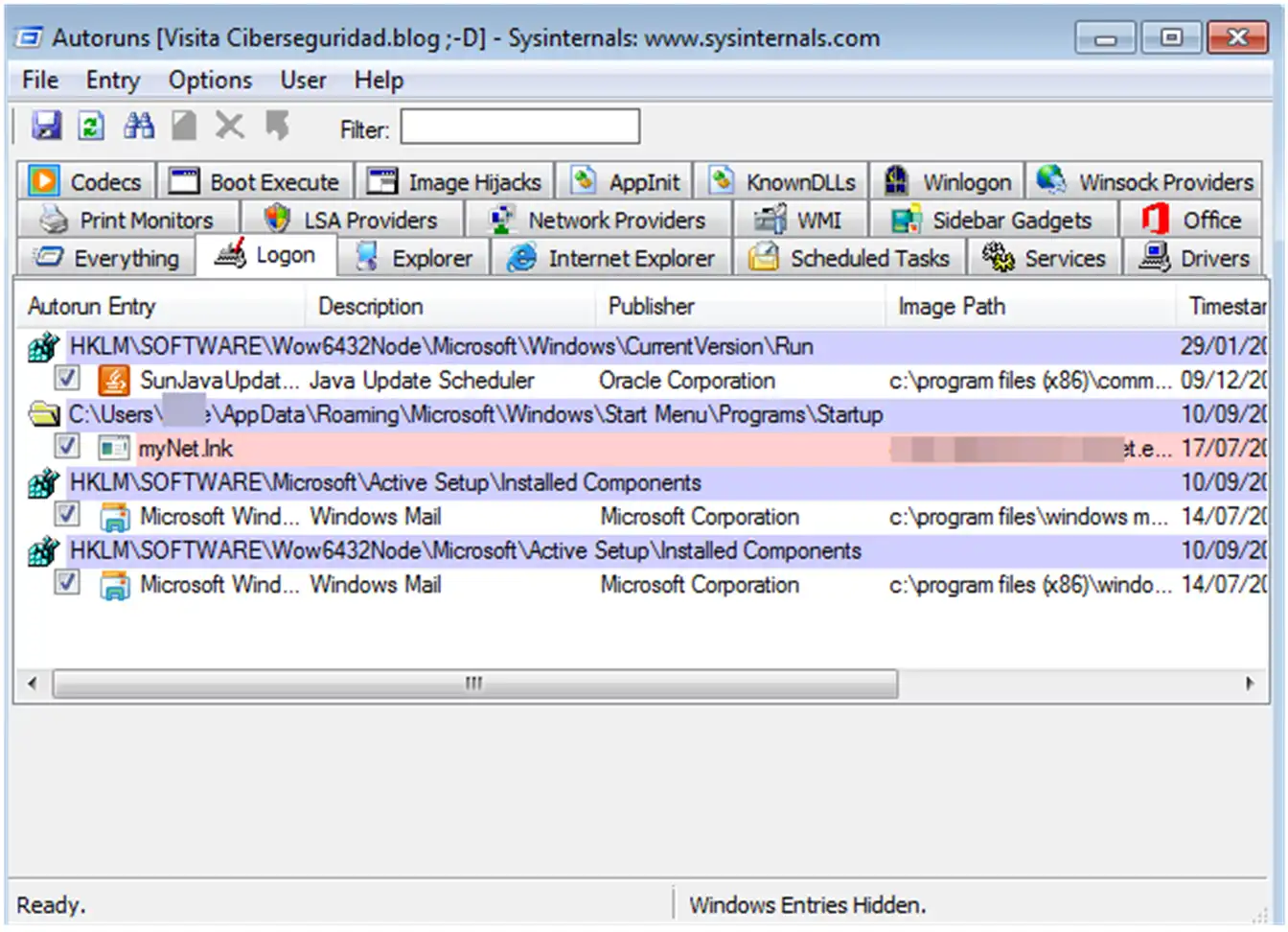Click the Delete X toolbar icon
Viewport: 1288px width, 932px height.
[x=230, y=126]
